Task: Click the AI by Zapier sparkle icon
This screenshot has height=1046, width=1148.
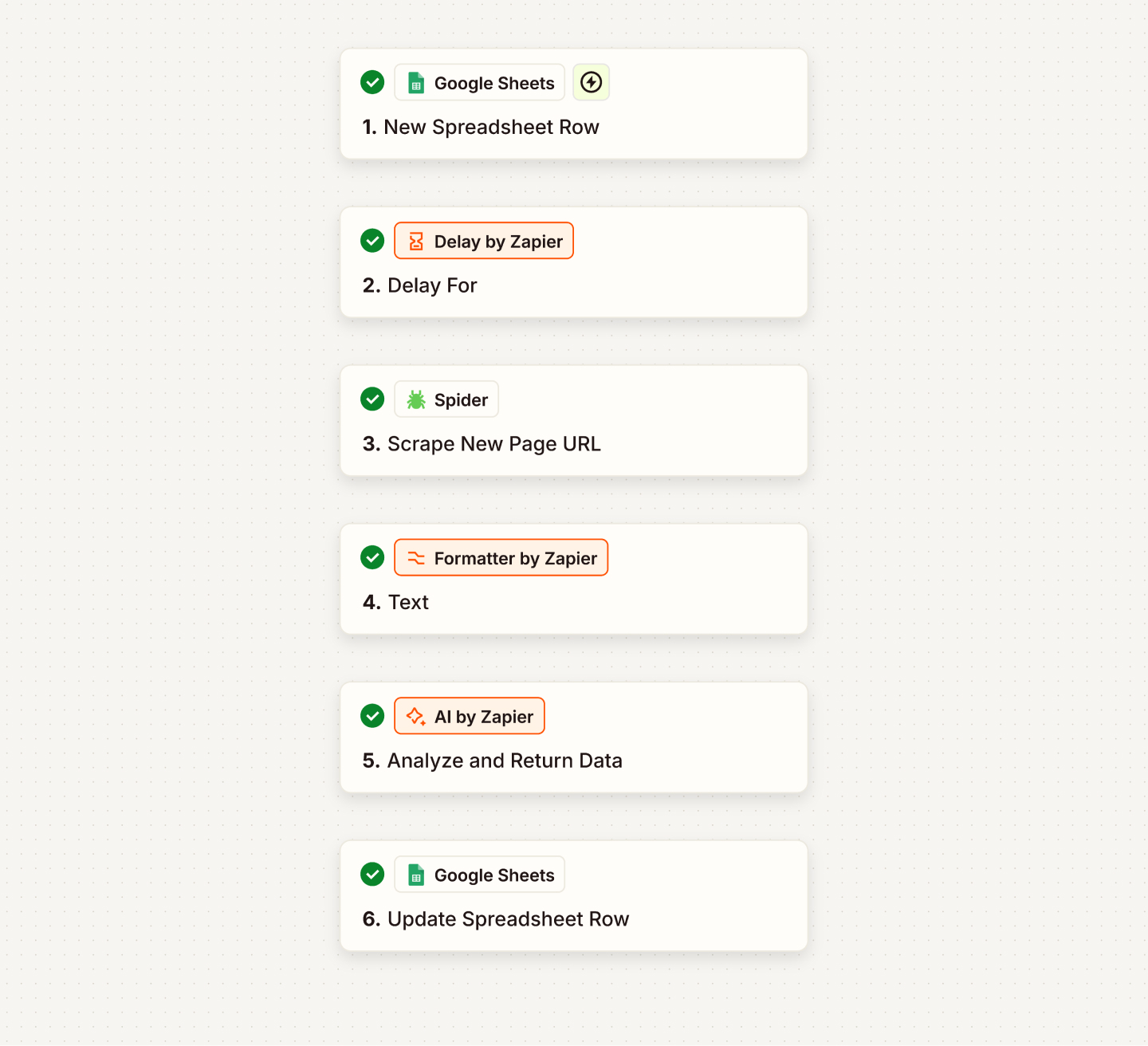Action: [416, 717]
